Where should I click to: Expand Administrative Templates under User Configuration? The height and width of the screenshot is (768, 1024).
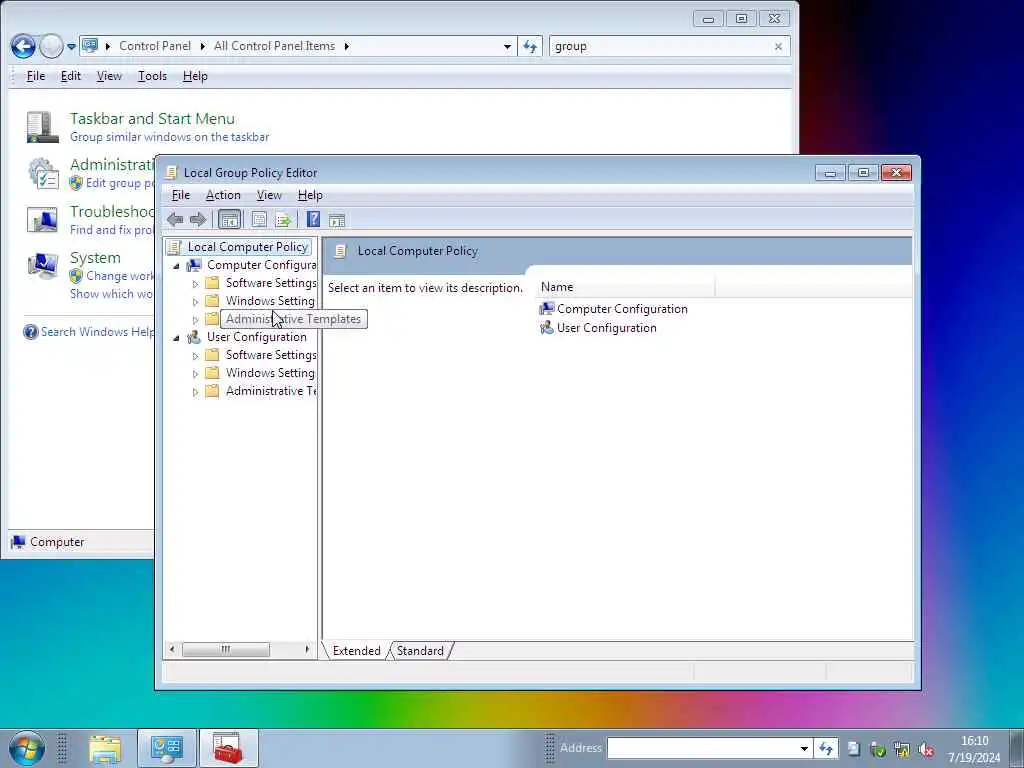(x=195, y=392)
